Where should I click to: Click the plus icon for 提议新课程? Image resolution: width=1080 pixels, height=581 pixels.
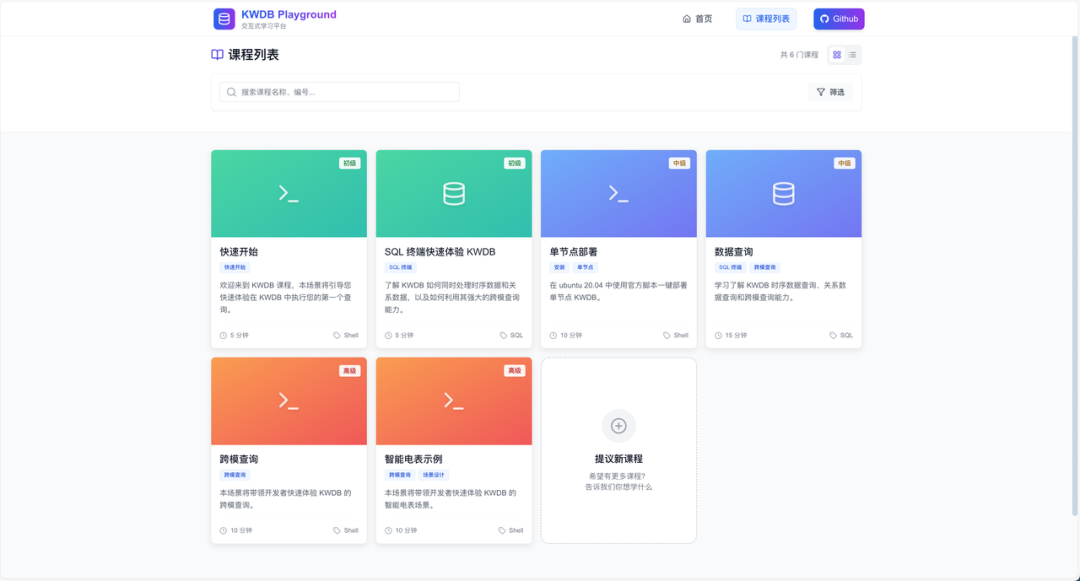[619, 426]
